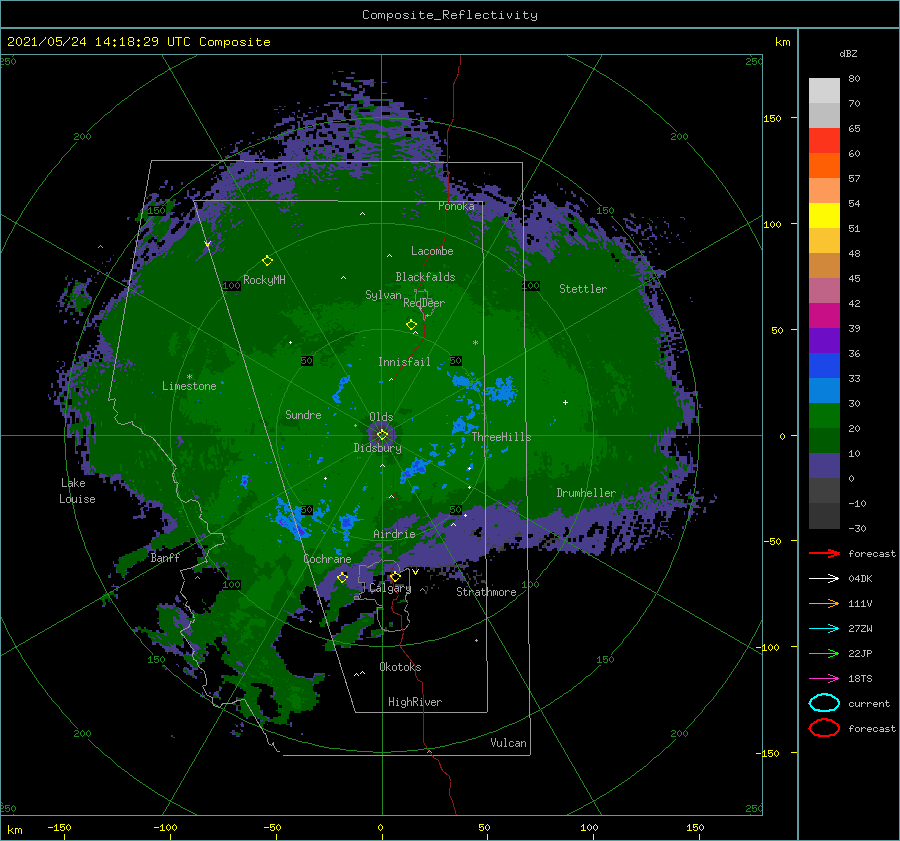Viewport: 900px width, 841px height.
Task: Click the Calgary city label
Action: coord(390,588)
